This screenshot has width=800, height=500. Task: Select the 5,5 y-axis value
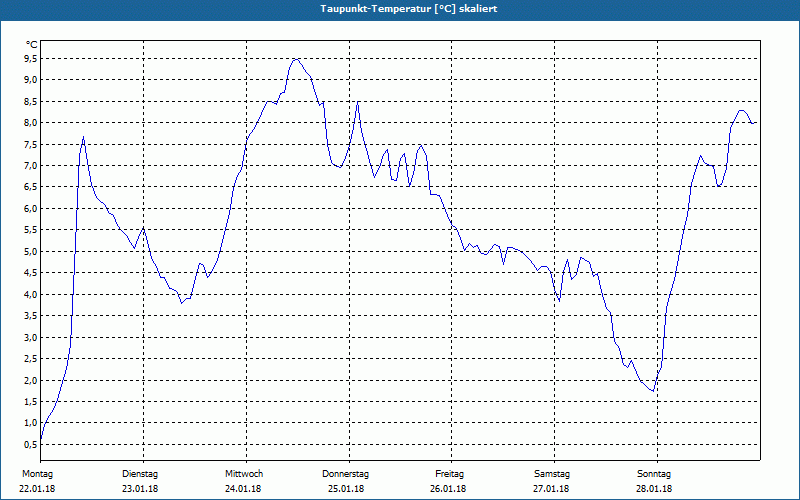click(x=30, y=230)
